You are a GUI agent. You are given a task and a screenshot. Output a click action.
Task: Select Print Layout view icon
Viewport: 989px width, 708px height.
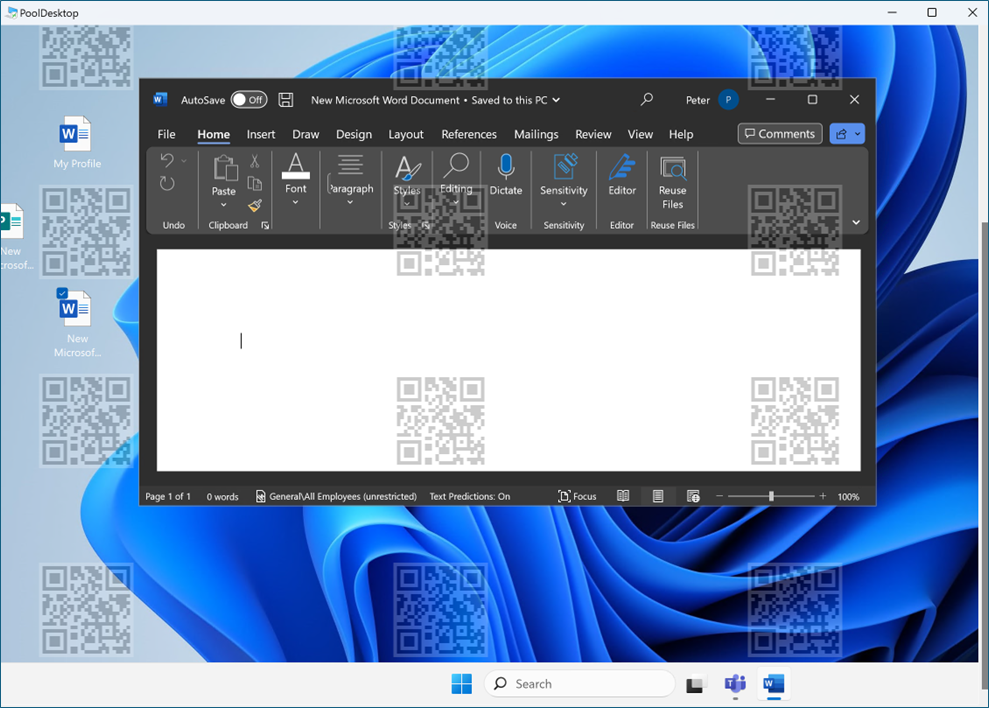tap(658, 497)
